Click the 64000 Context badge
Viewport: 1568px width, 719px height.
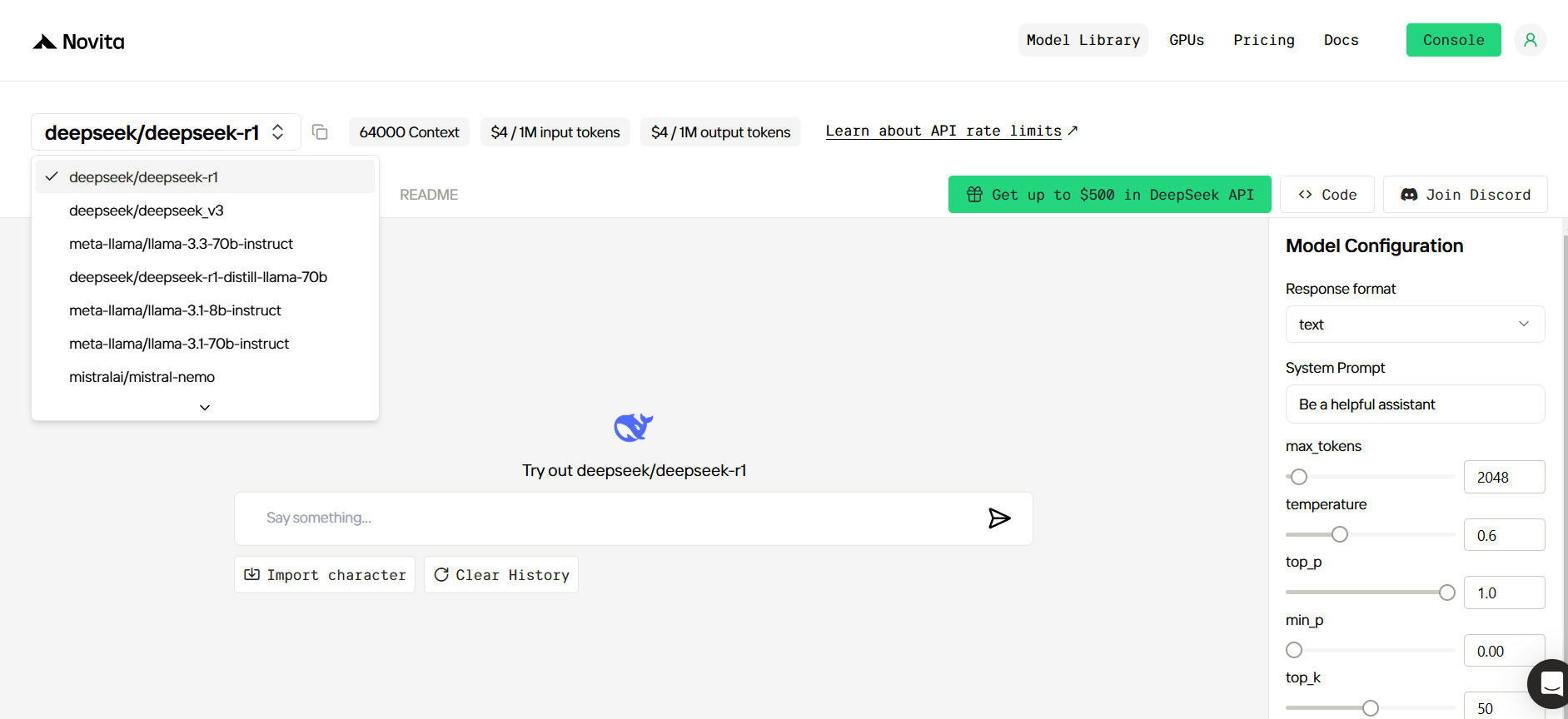[x=409, y=131]
